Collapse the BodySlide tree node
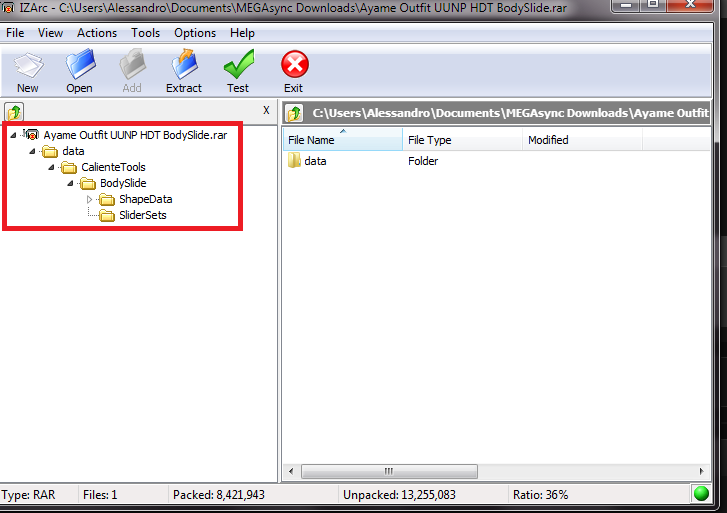The width and height of the screenshot is (727, 513). point(70,184)
